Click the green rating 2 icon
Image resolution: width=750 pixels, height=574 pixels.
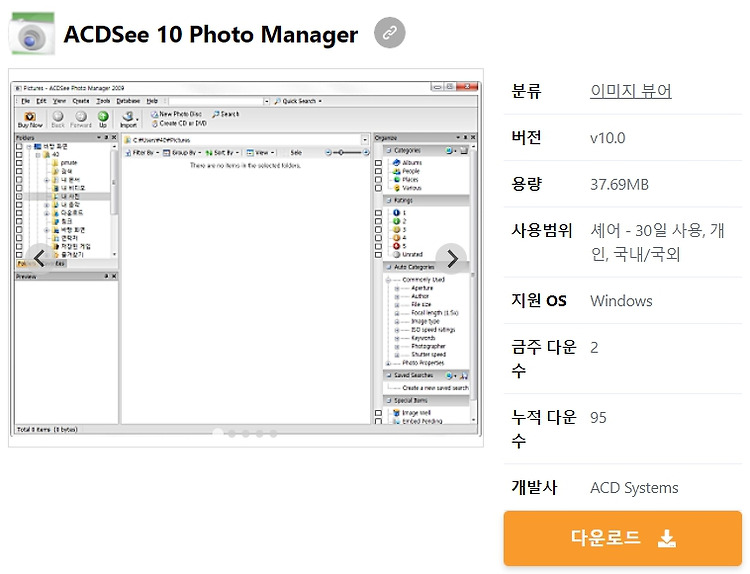tap(396, 221)
